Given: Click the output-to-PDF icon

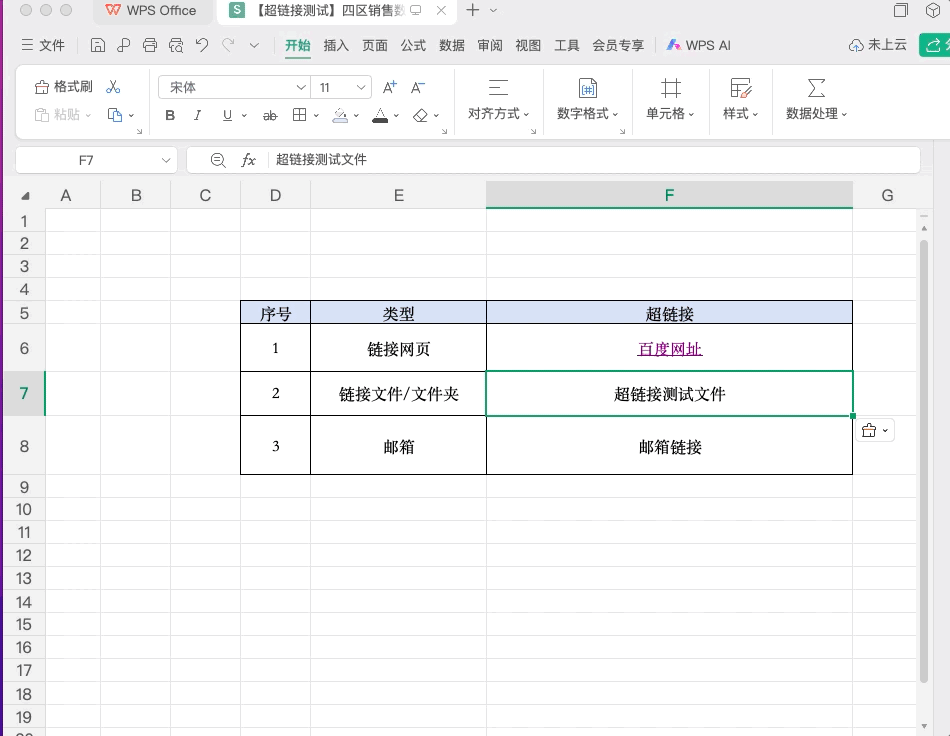Looking at the screenshot, I should 124,45.
